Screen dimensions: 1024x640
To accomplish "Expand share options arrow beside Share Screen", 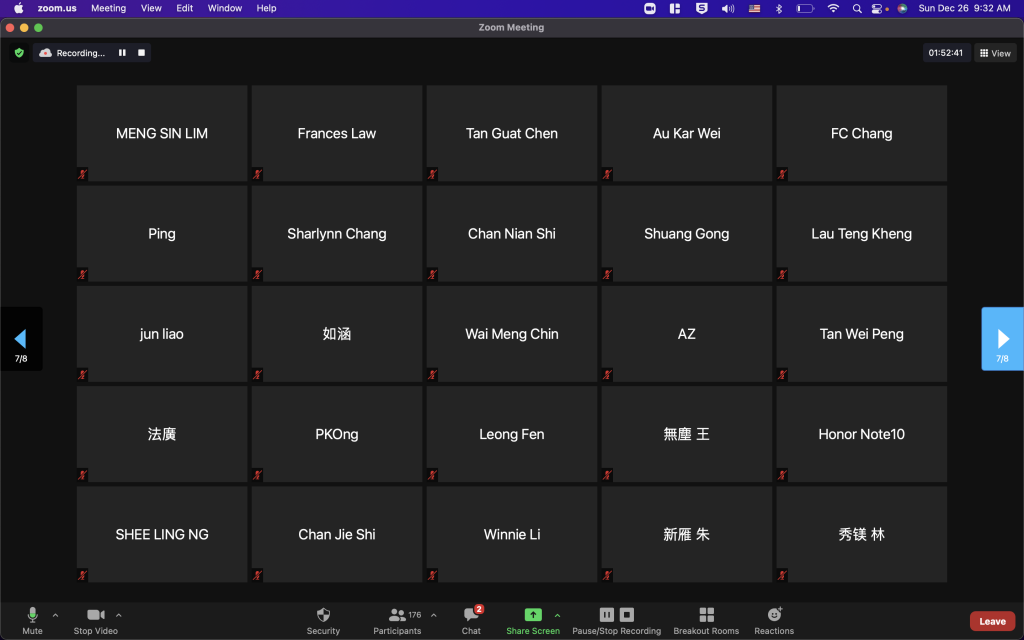I will (x=557, y=615).
